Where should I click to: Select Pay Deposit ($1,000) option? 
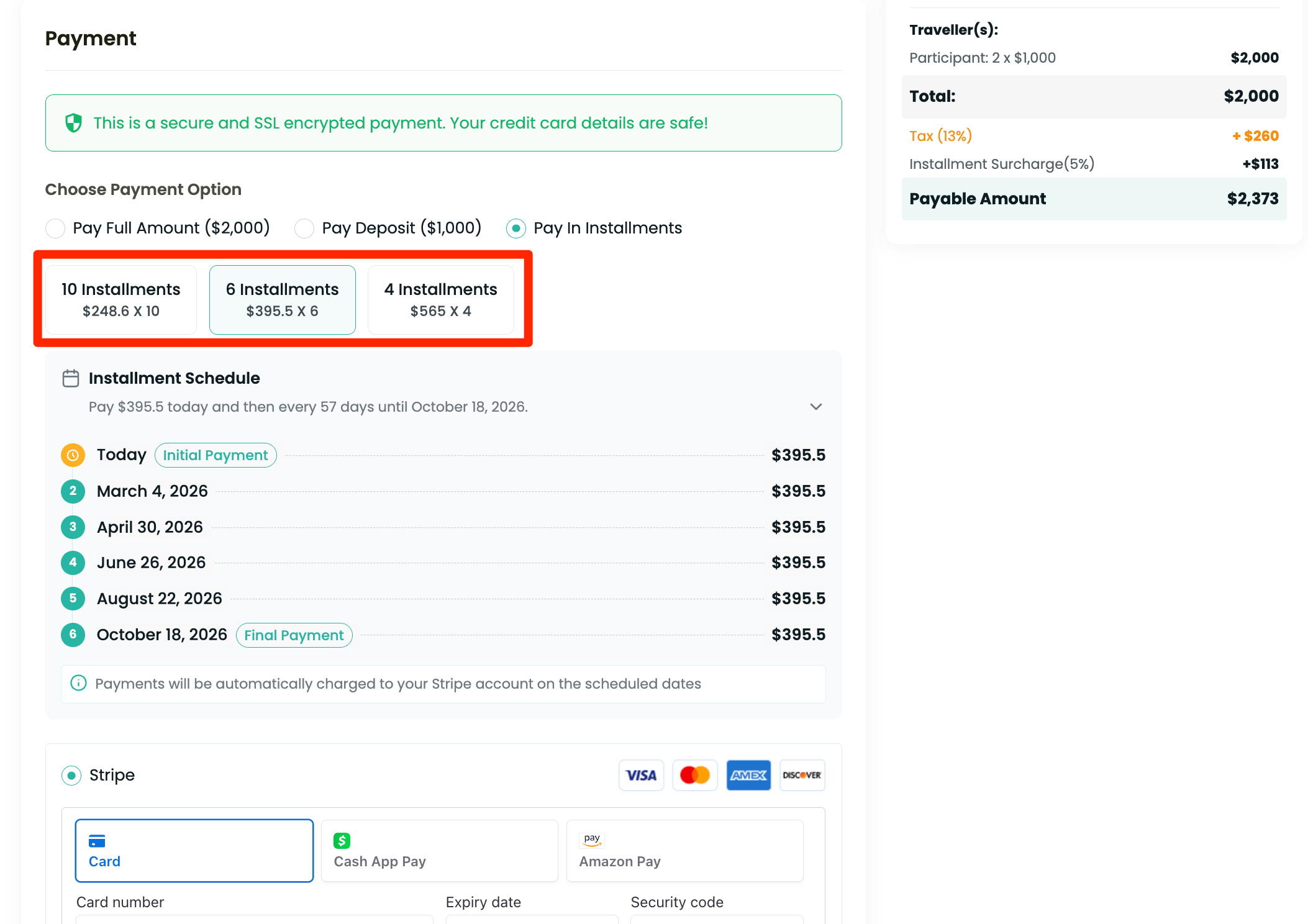click(x=304, y=229)
